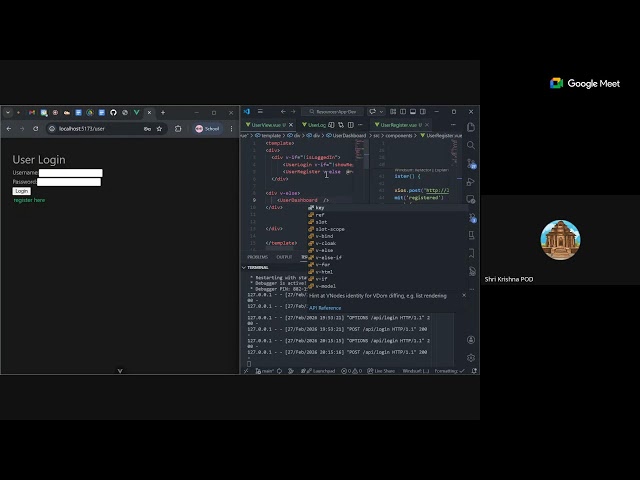Click the Password input field
The height and width of the screenshot is (480, 640).
pos(69,182)
